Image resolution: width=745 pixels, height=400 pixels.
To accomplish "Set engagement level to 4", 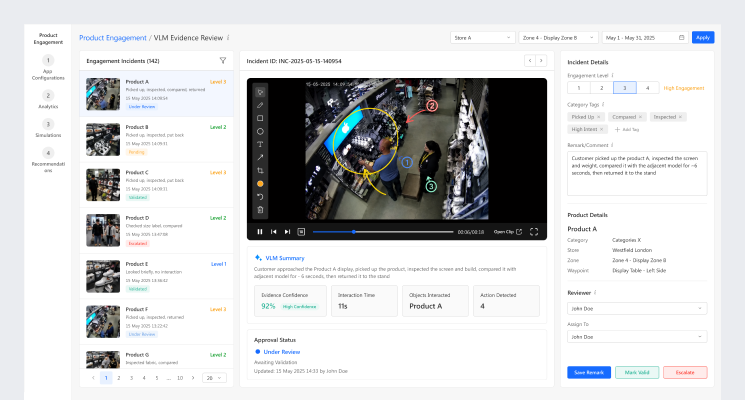I will (x=647, y=88).
